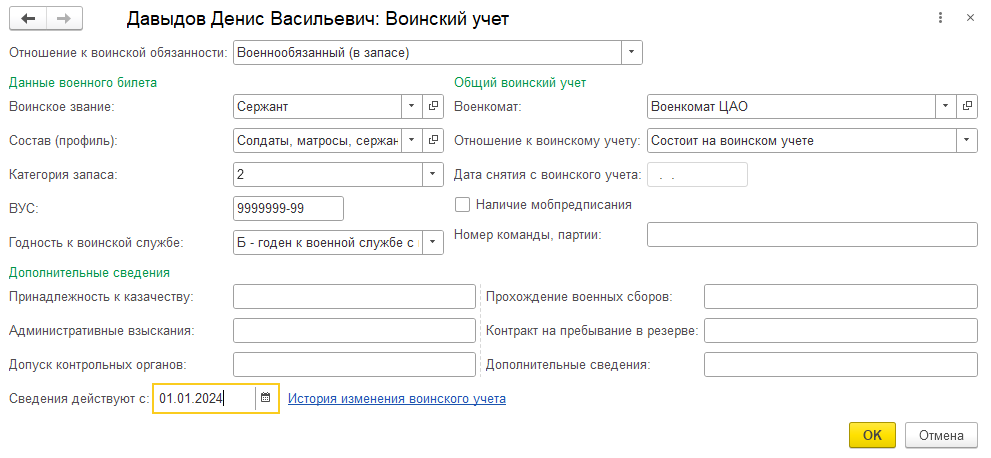Open Воинское звание item via open-form icon
Image resolution: width=991 pixels, height=458 pixels.
(x=433, y=106)
